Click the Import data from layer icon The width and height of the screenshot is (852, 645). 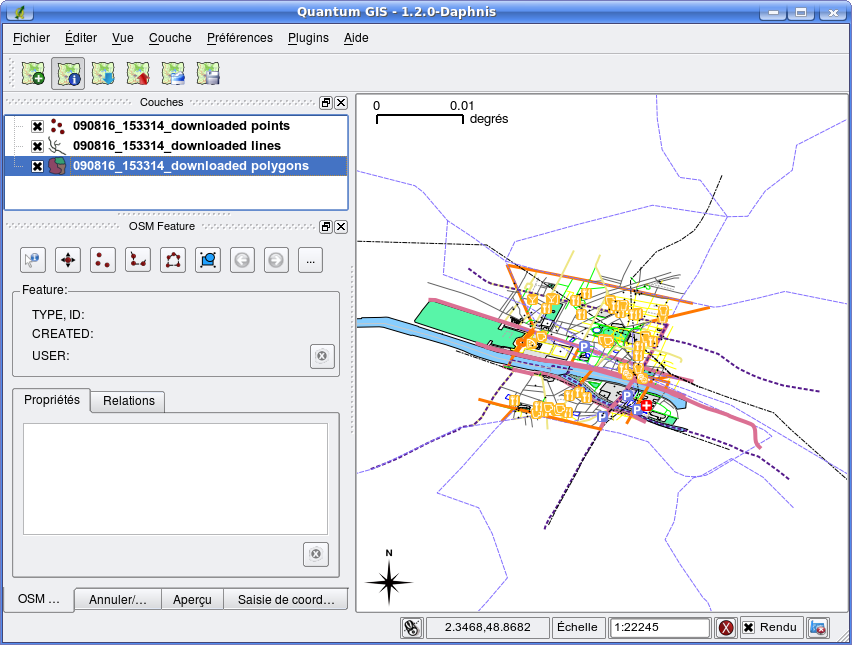click(173, 73)
